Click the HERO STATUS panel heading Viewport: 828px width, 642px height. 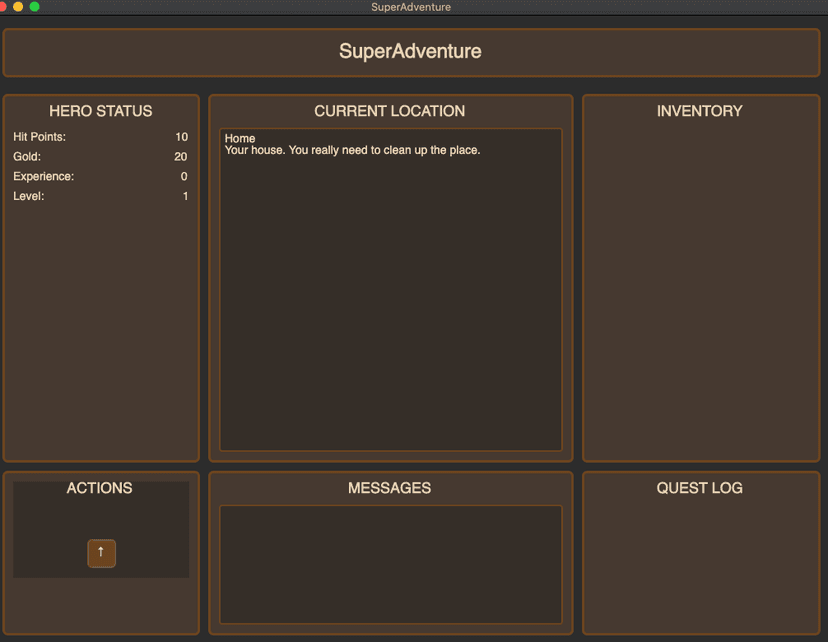pos(100,111)
